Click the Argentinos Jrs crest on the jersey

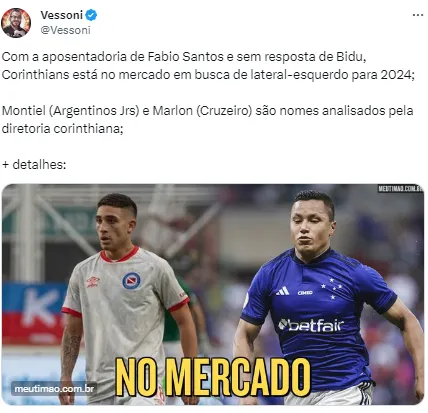131,281
